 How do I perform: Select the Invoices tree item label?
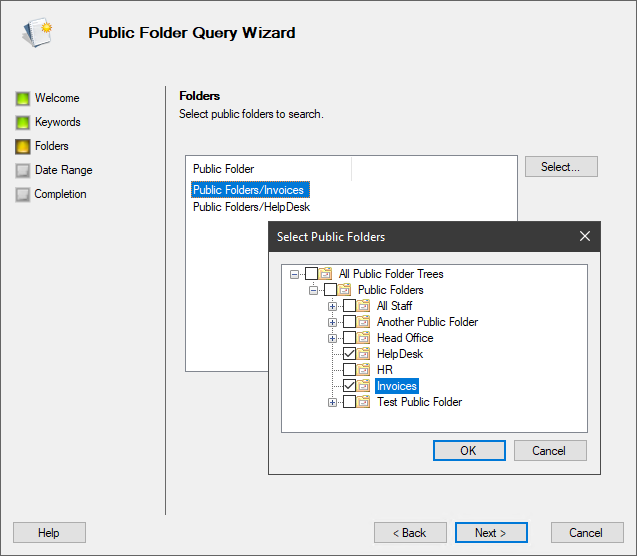(396, 386)
